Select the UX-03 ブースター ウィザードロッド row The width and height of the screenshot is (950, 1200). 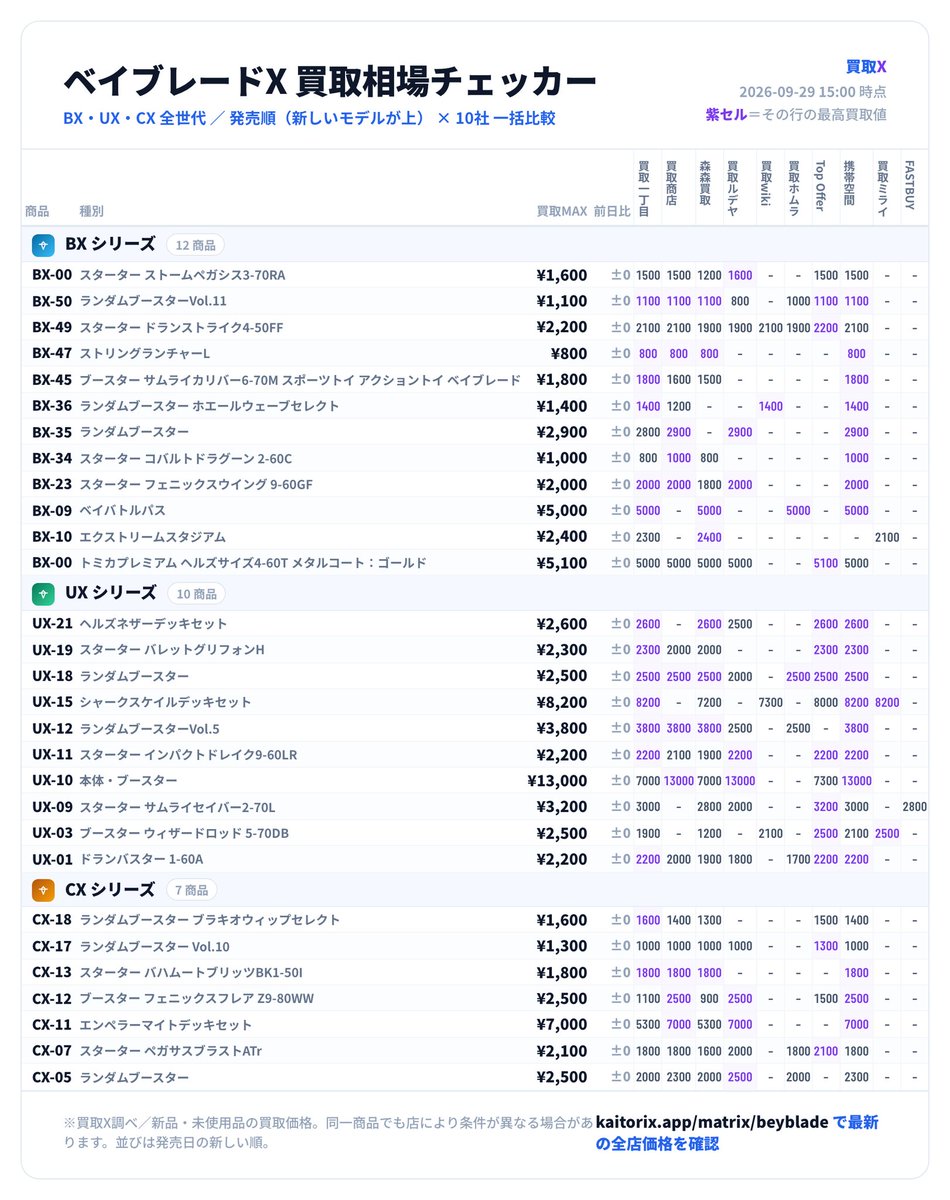click(475, 833)
